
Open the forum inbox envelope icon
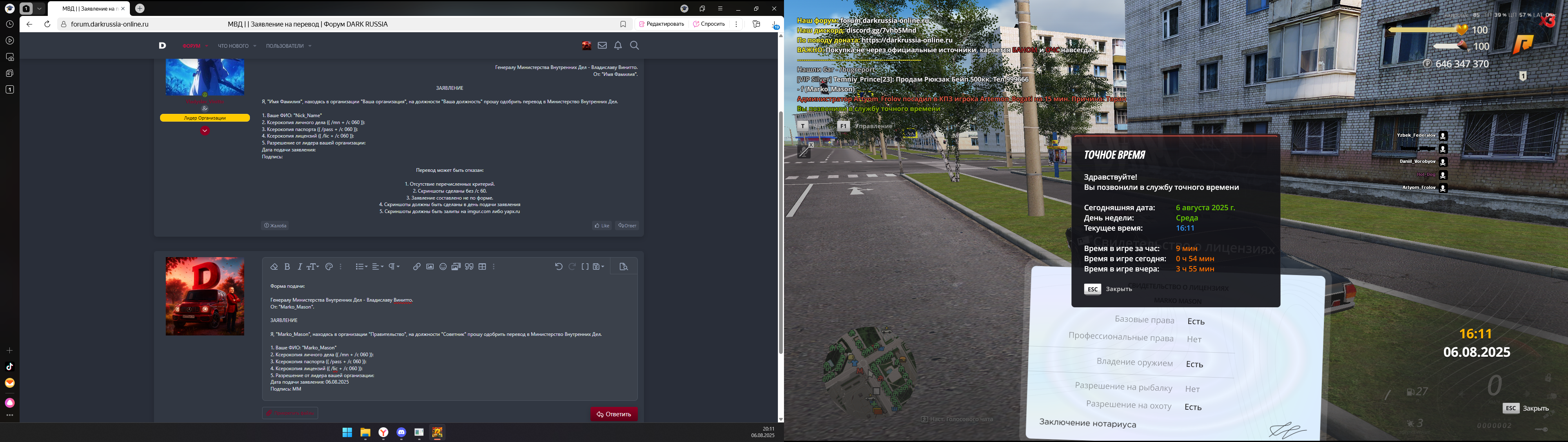click(x=602, y=46)
